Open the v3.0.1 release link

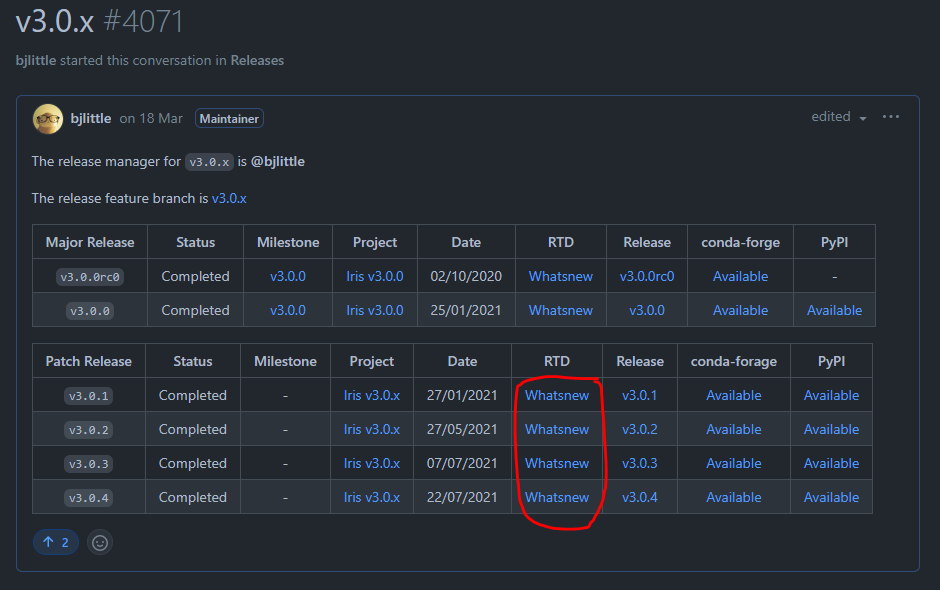(x=640, y=396)
